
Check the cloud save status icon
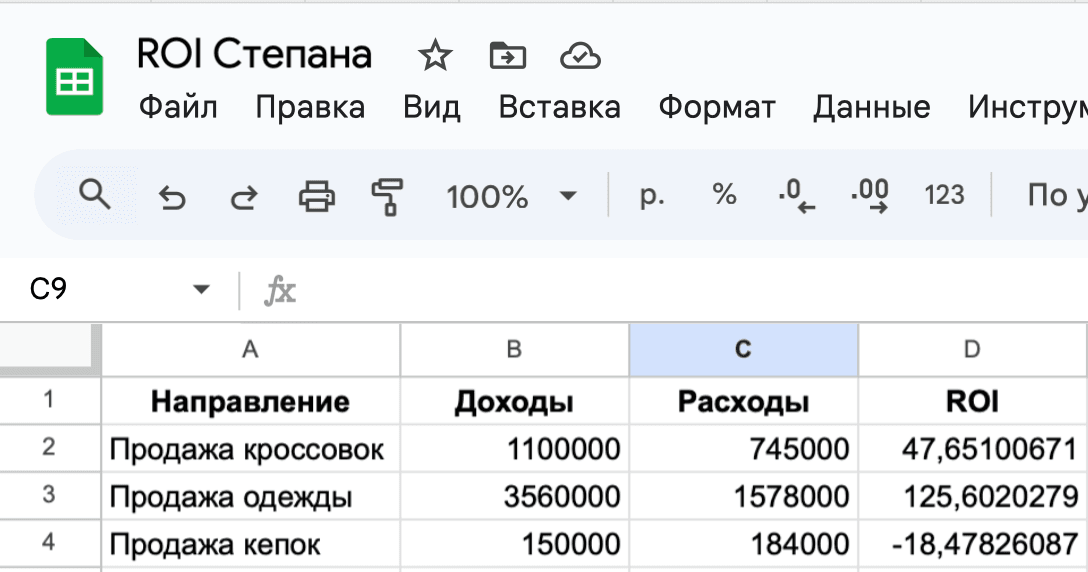[580, 56]
